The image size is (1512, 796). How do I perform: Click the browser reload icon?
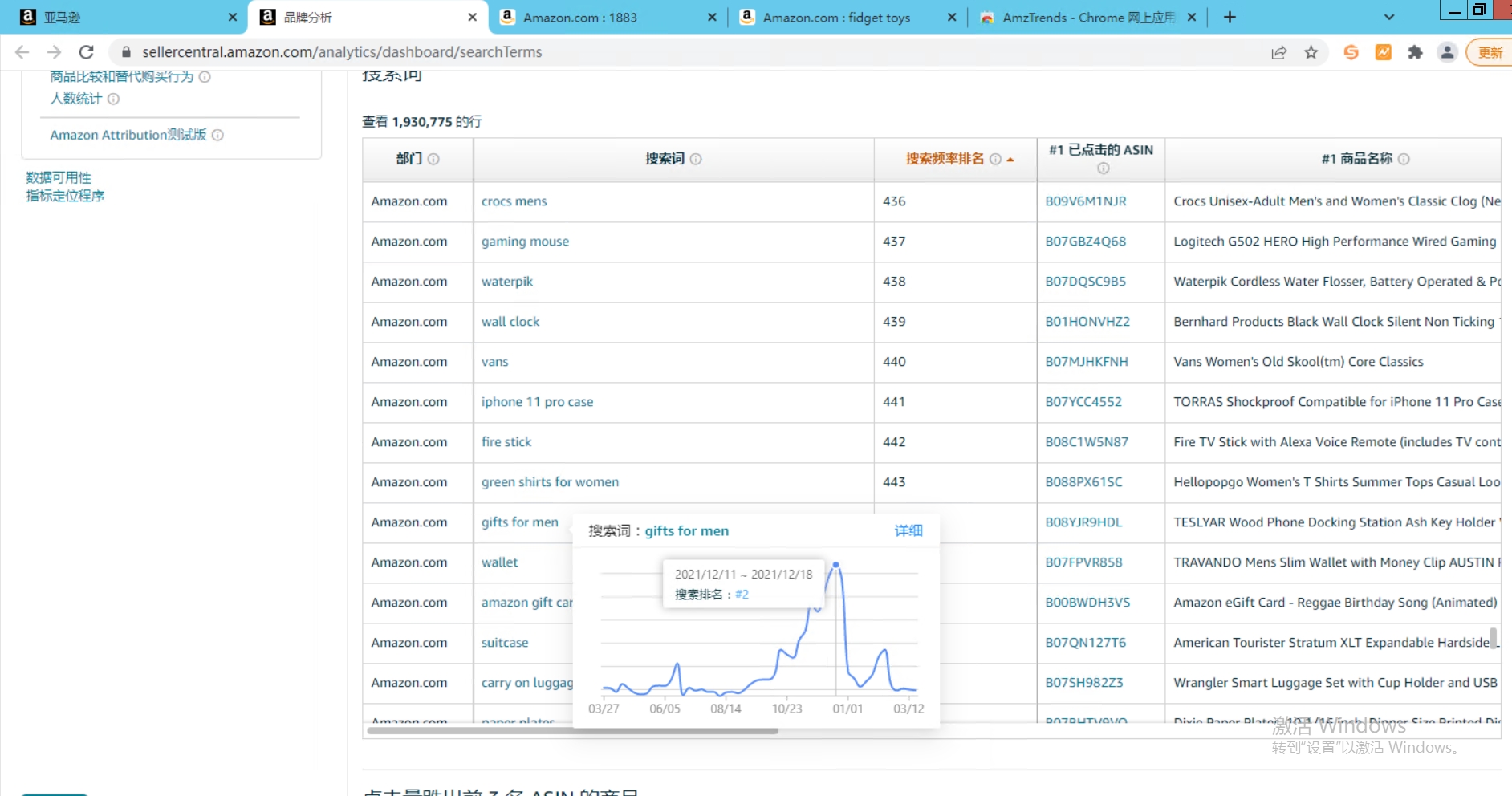click(x=86, y=52)
